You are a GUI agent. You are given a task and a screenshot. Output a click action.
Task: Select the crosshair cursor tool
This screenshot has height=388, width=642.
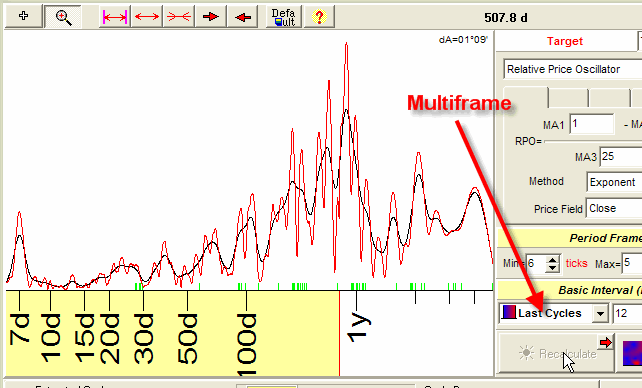[23, 16]
